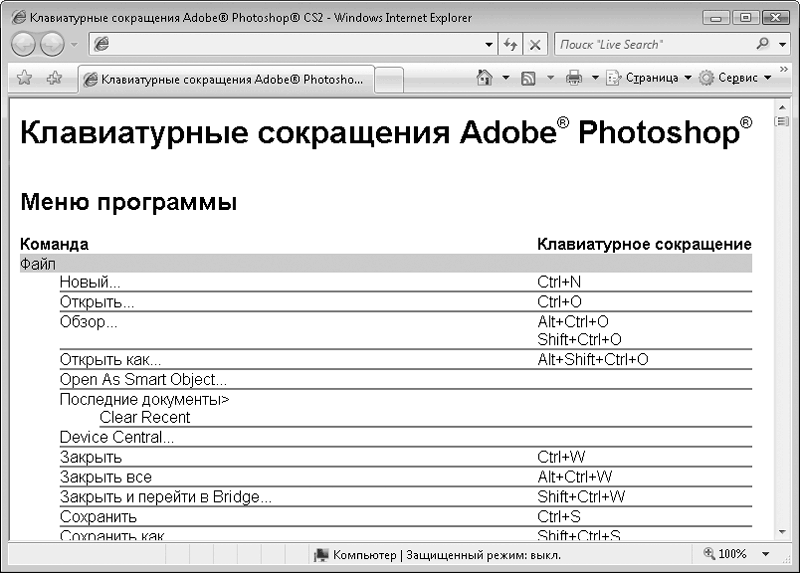Click inside the Live Search field
The image size is (800, 573).
[650, 45]
